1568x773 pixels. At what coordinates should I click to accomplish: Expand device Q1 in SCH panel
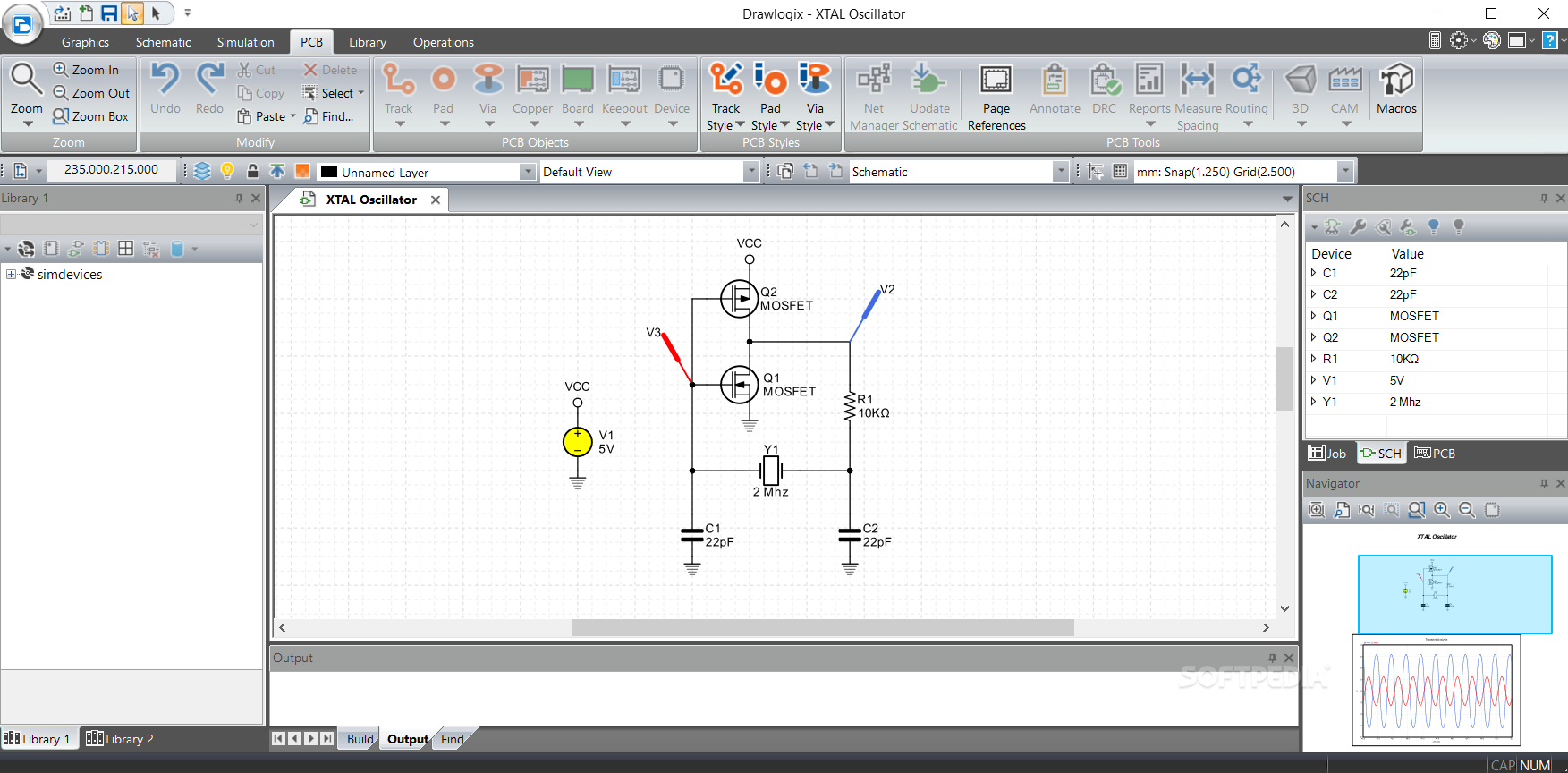(1313, 316)
